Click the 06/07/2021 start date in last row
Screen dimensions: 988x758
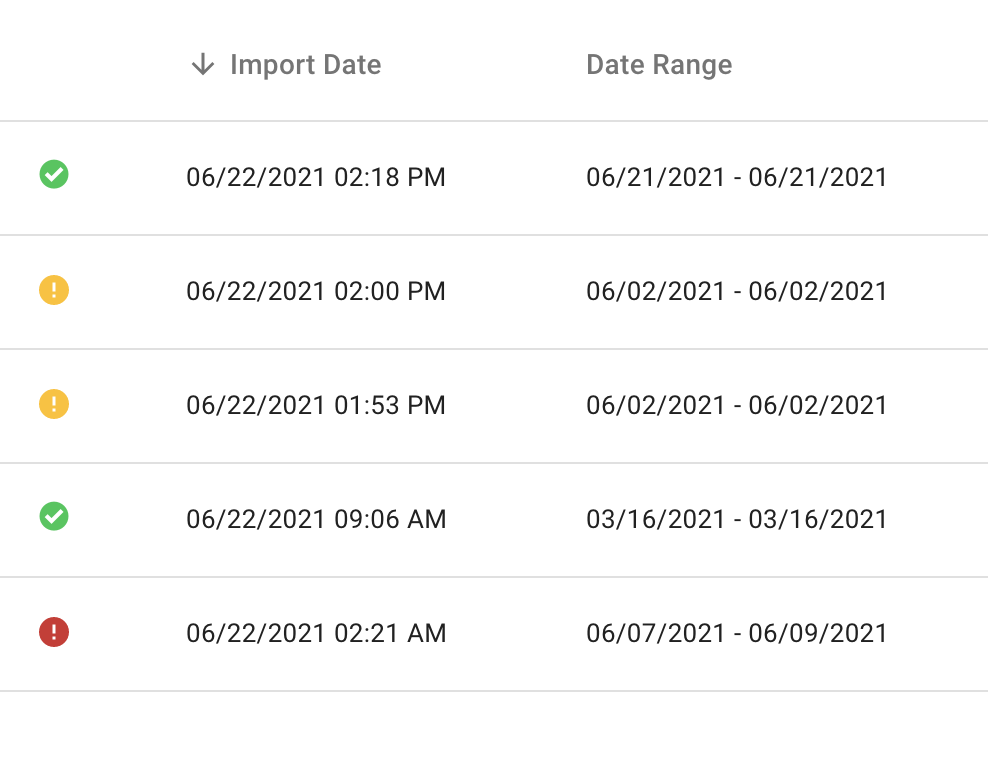click(x=656, y=634)
